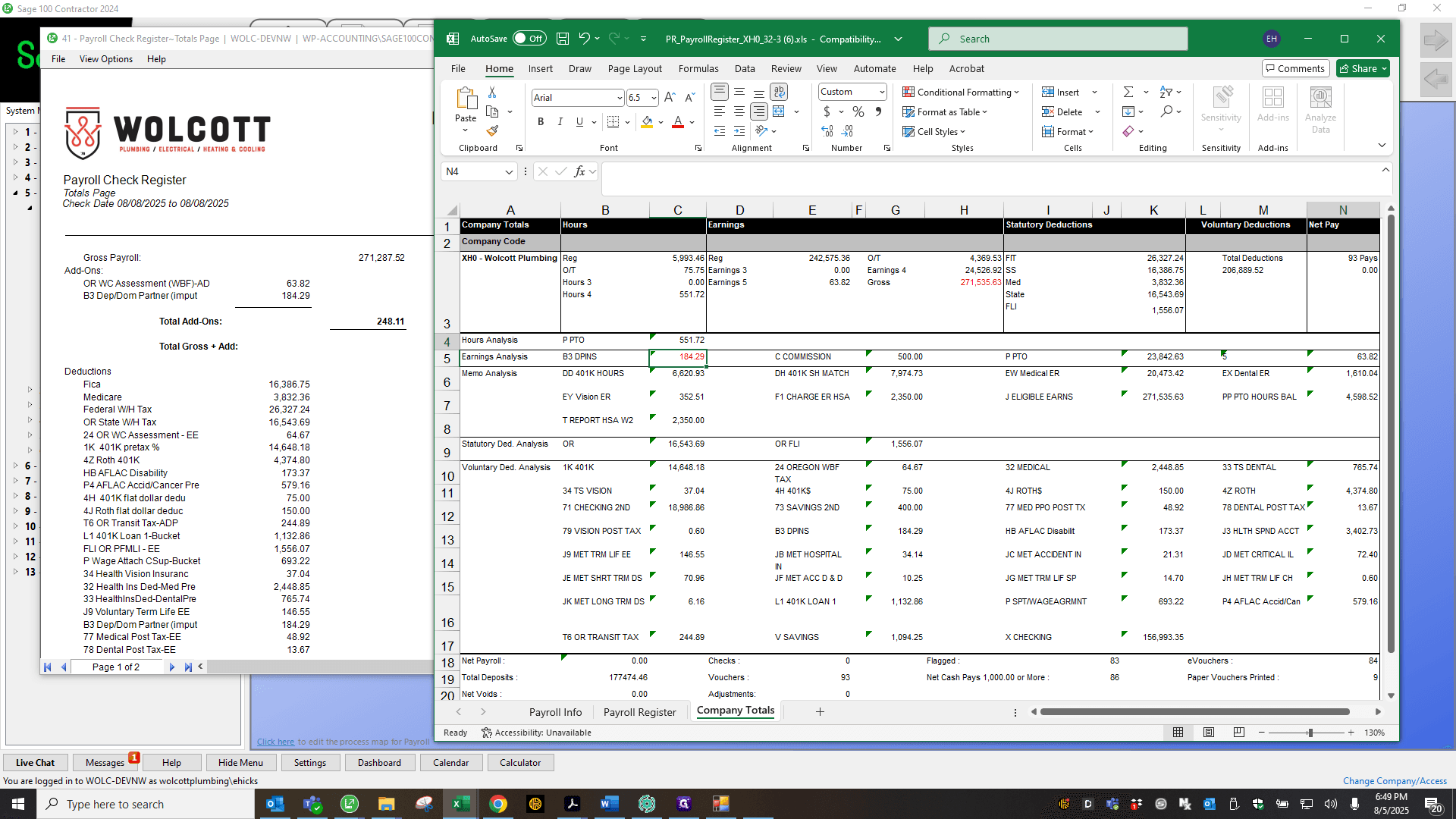This screenshot has height=819, width=1456.
Task: Open the Custom number format dropdown
Action: 882,92
